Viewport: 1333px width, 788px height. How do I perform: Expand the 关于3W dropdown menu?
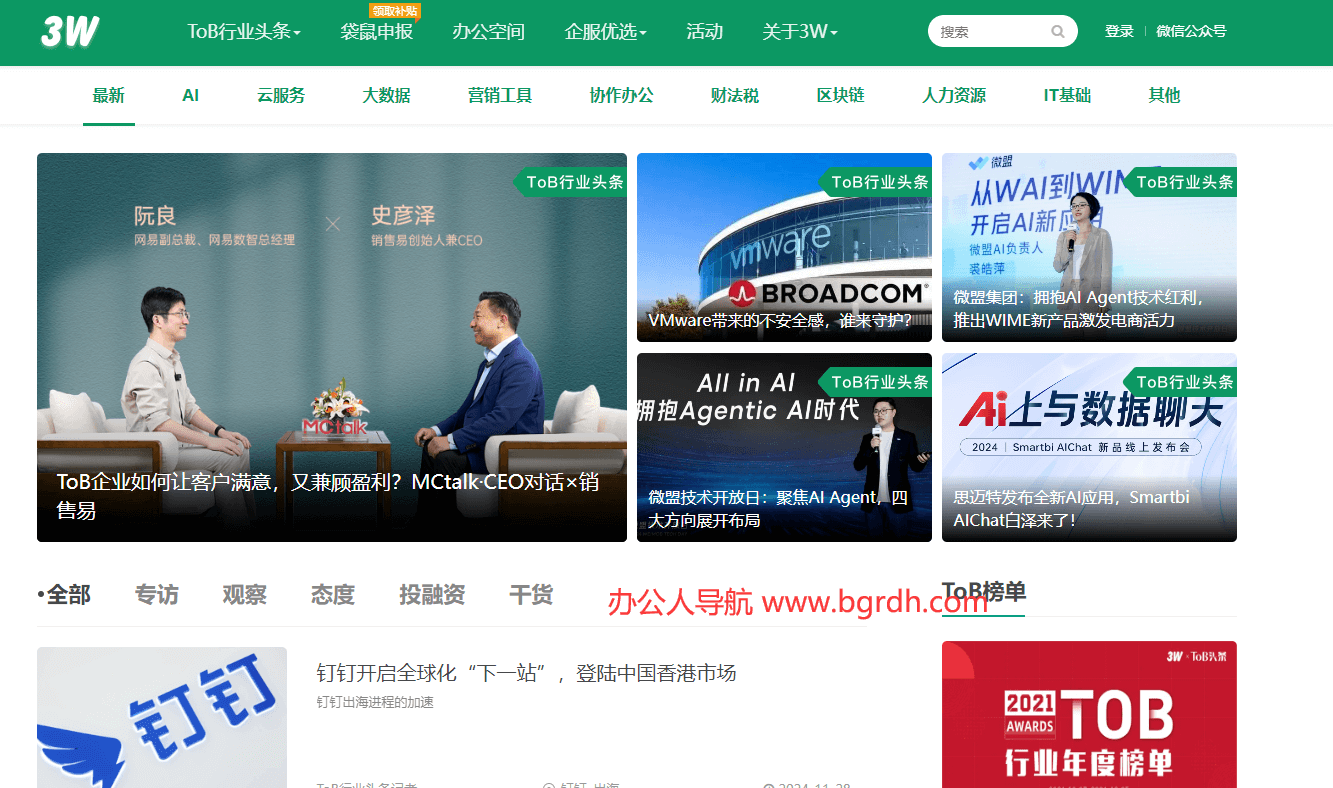[799, 32]
